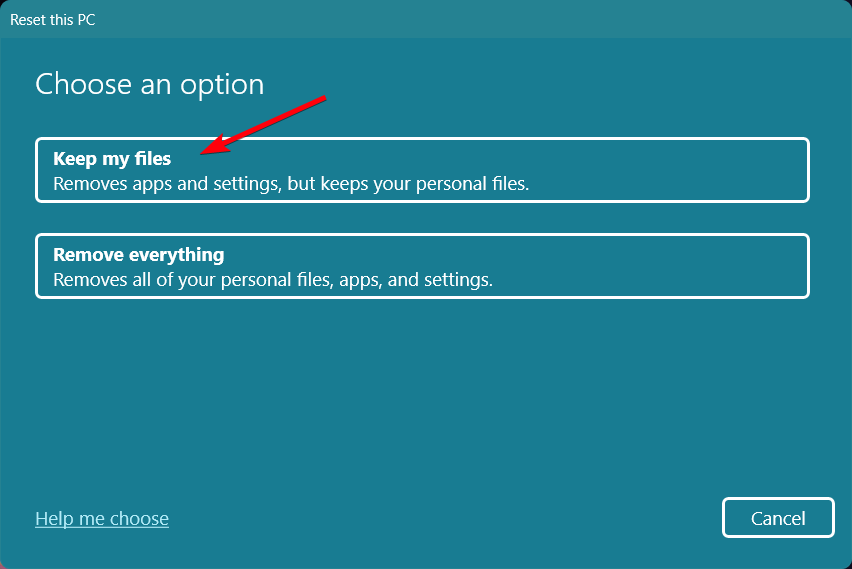The height and width of the screenshot is (569, 852).
Task: Click blank space between Help link and Cancel
Action: [440, 518]
